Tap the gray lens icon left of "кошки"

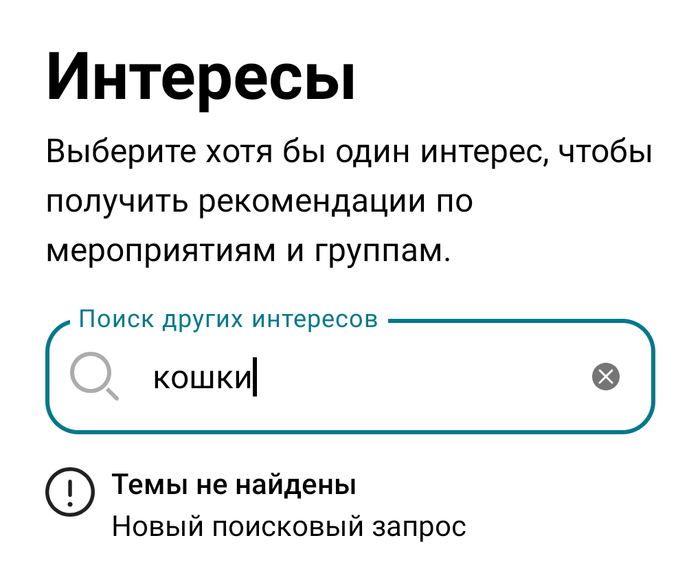click(94, 378)
